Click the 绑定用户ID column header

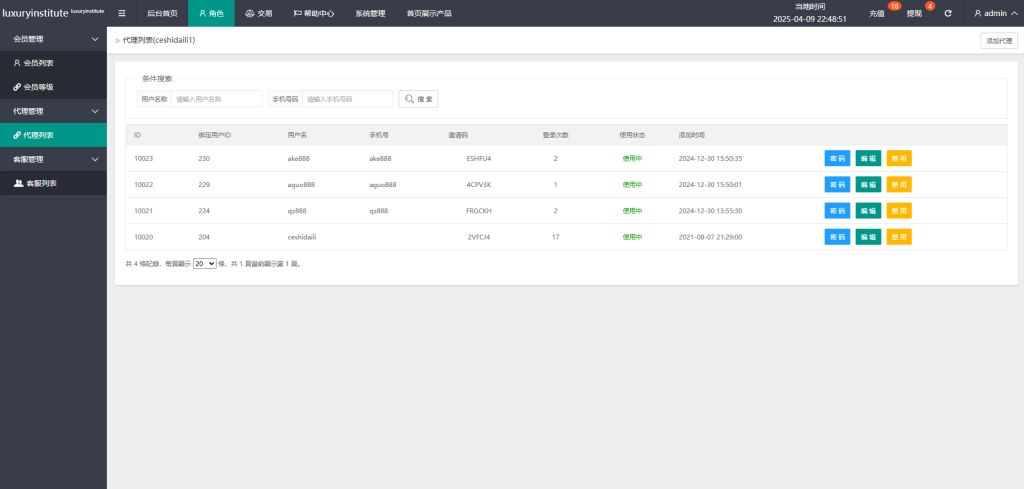215,135
